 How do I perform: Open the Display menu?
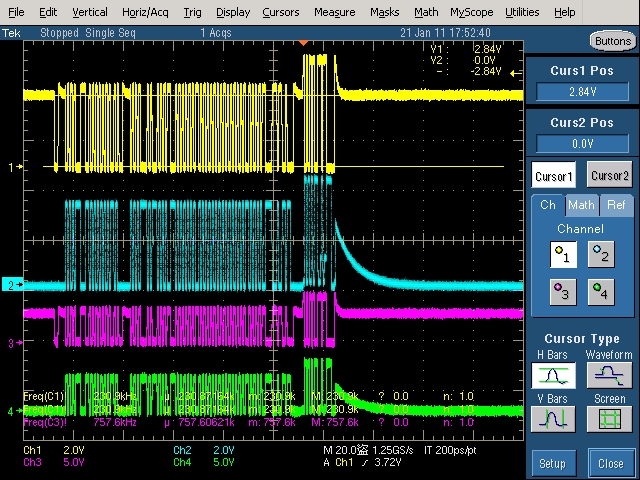click(233, 12)
